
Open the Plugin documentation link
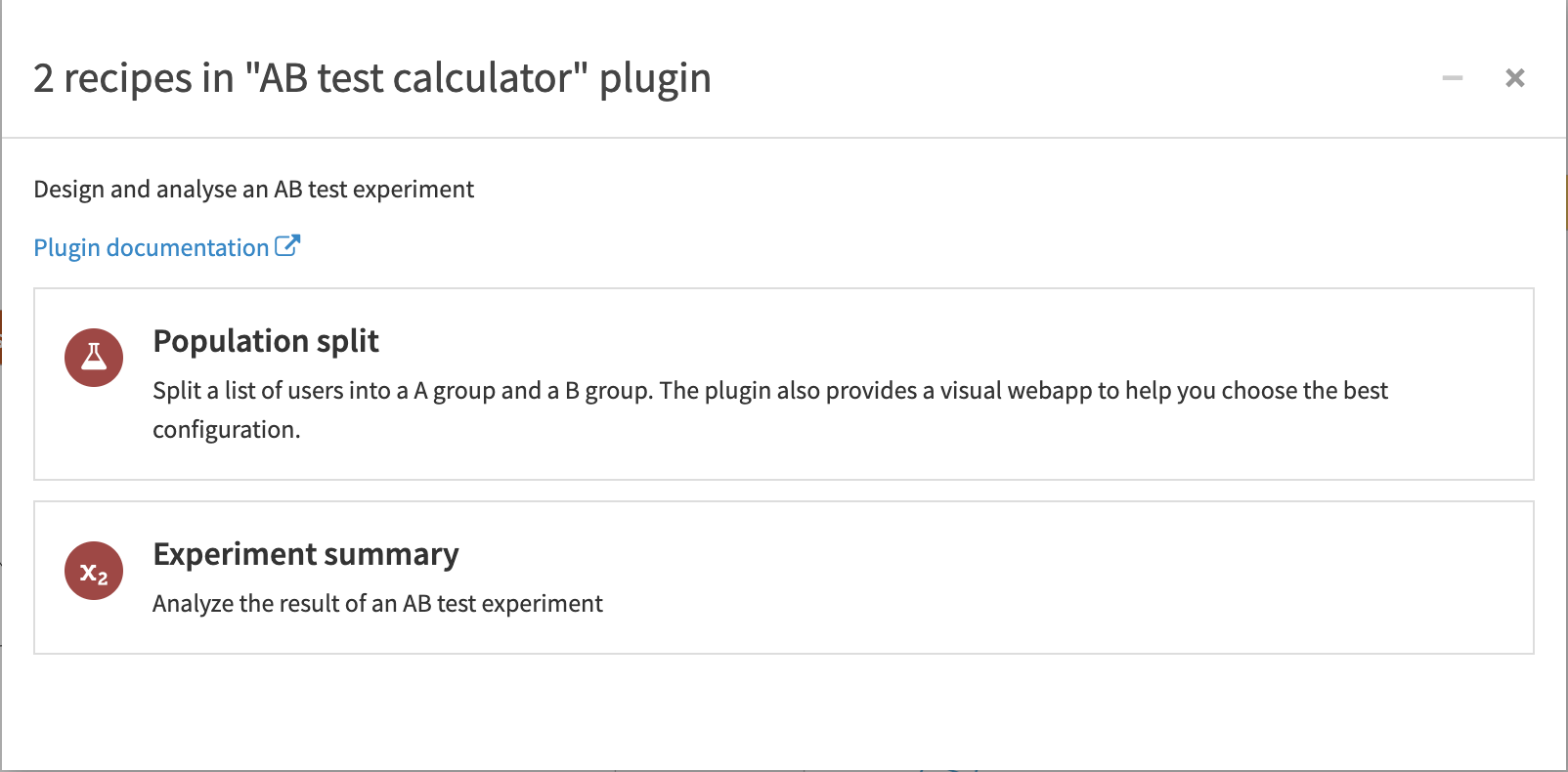coord(147,247)
